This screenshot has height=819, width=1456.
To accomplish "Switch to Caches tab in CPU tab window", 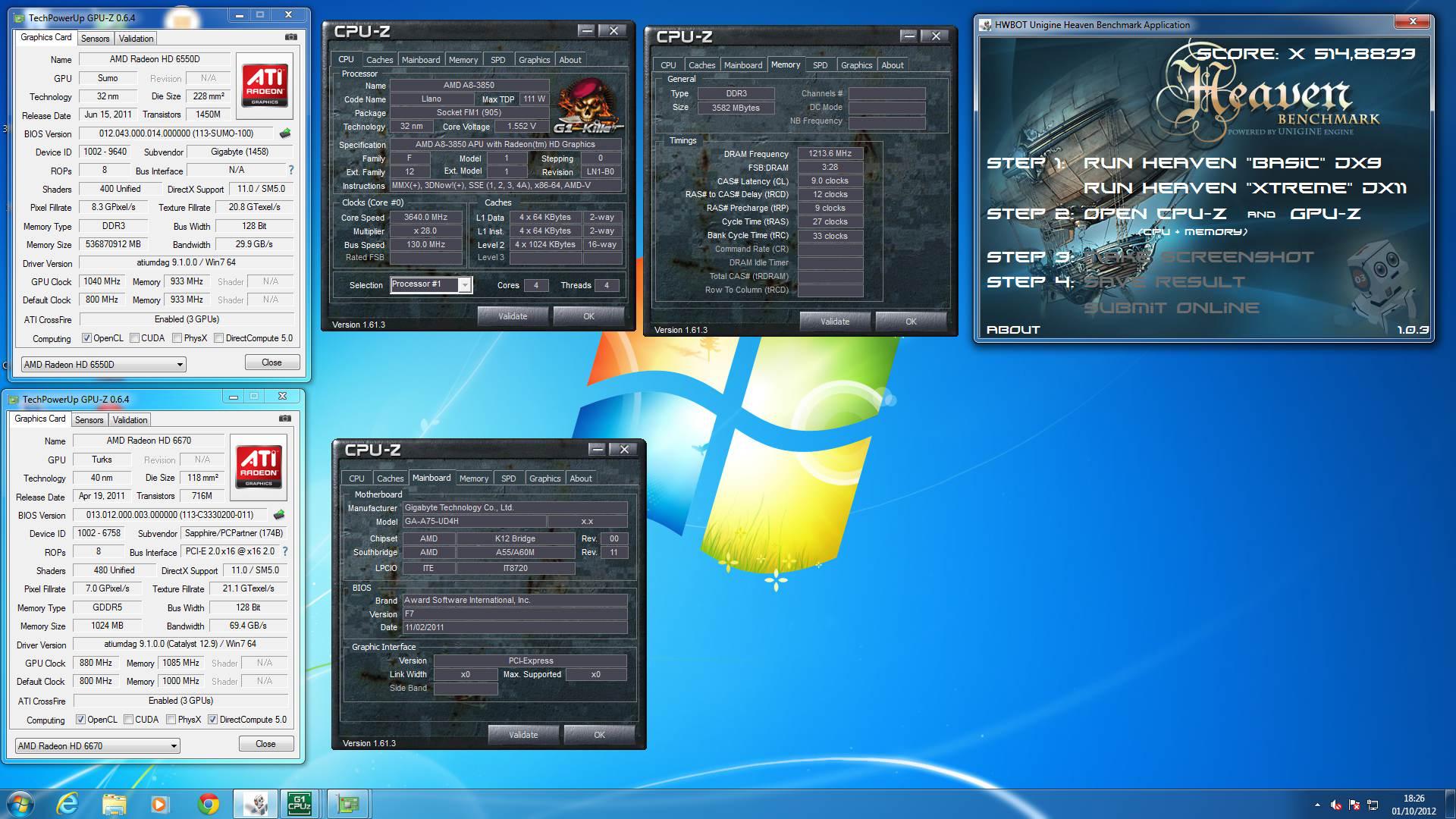I will [x=379, y=60].
